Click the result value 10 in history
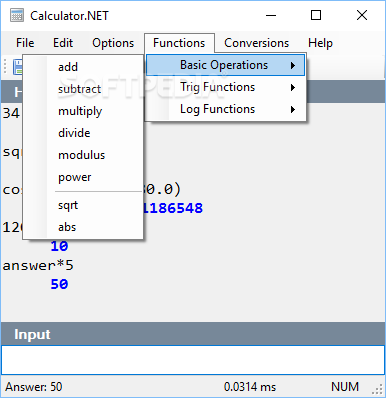 pyautogui.click(x=59, y=246)
